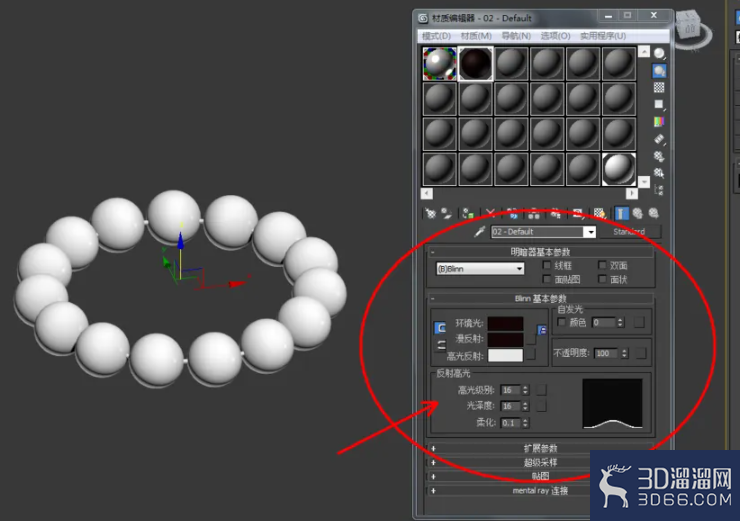Enable the 面贴图 face map checkbox
This screenshot has width=740, height=521.
click(547, 279)
